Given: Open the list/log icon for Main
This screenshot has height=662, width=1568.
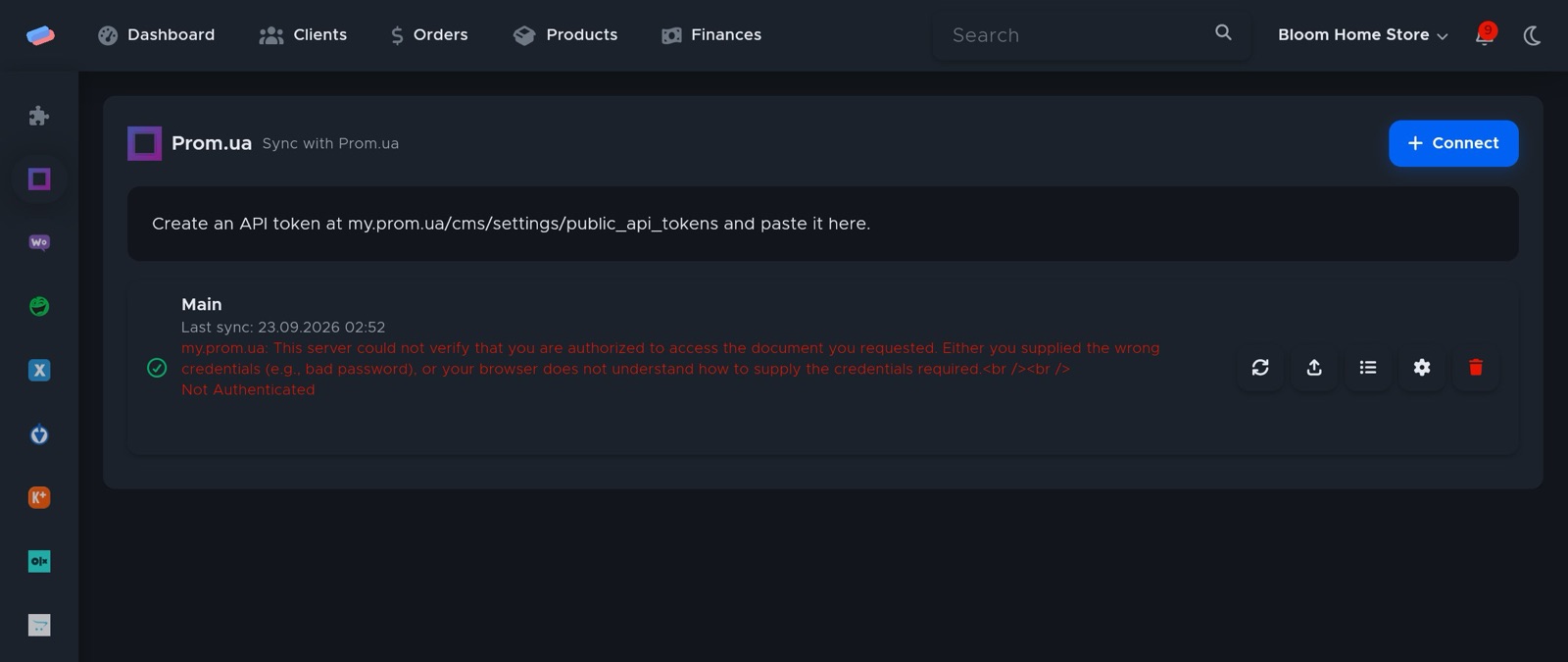Looking at the screenshot, I should [x=1368, y=368].
